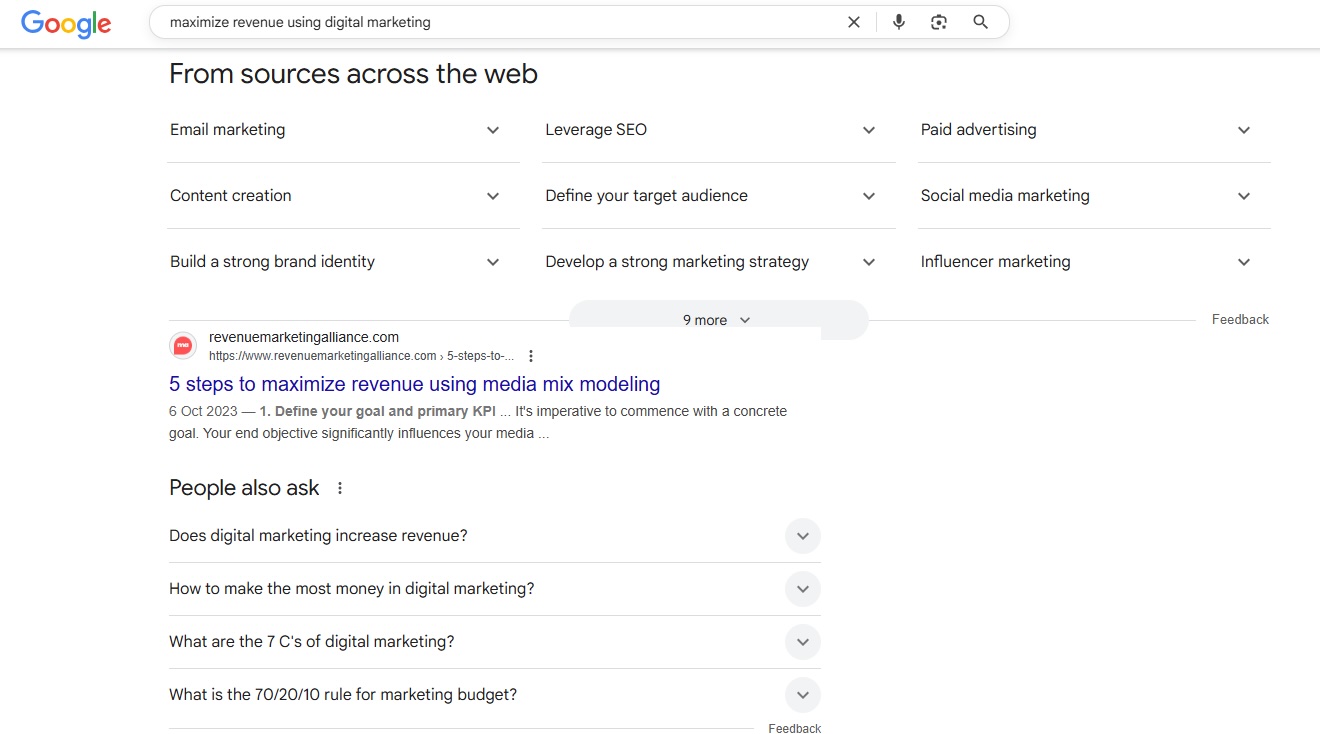The image size is (1320, 734).
Task: Click the revenuemarketingalliance site favicon
Action: point(183,346)
